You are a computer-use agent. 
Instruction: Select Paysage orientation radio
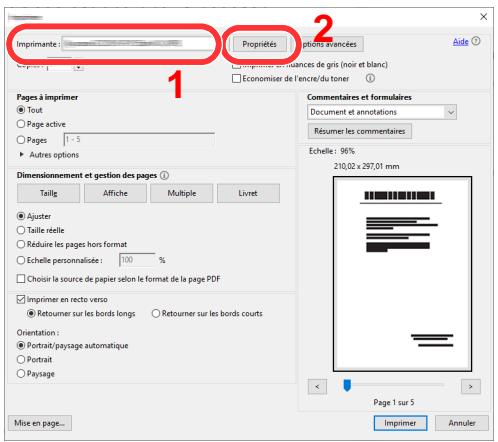click(x=21, y=373)
